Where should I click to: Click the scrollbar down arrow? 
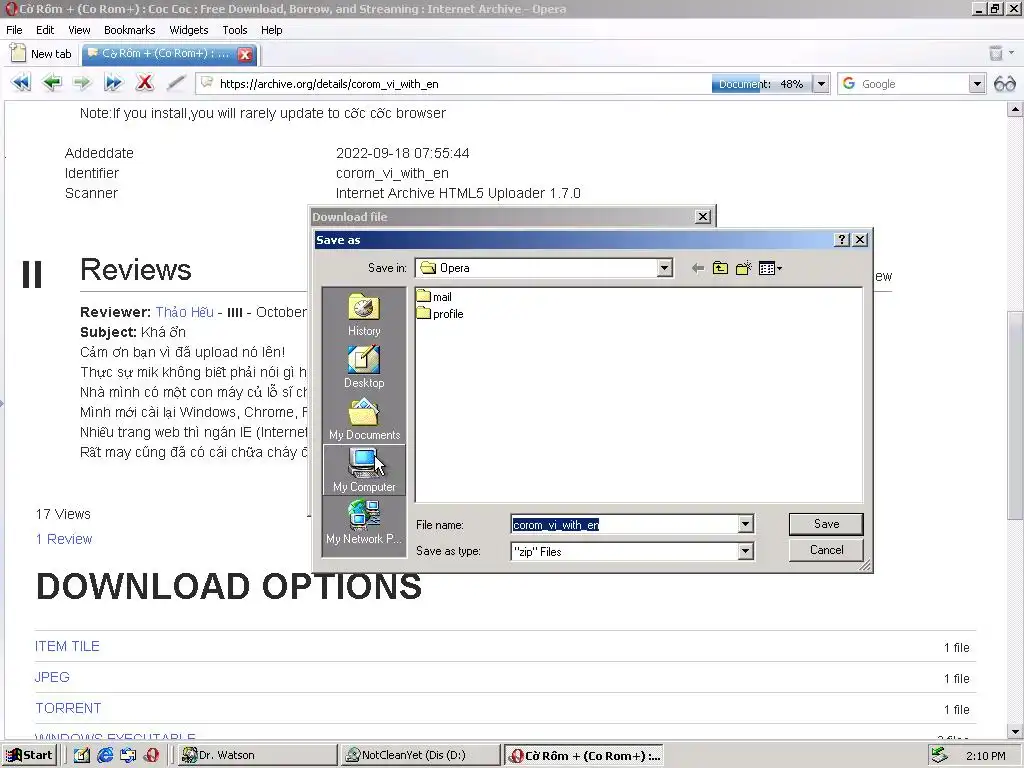pos(1015,731)
